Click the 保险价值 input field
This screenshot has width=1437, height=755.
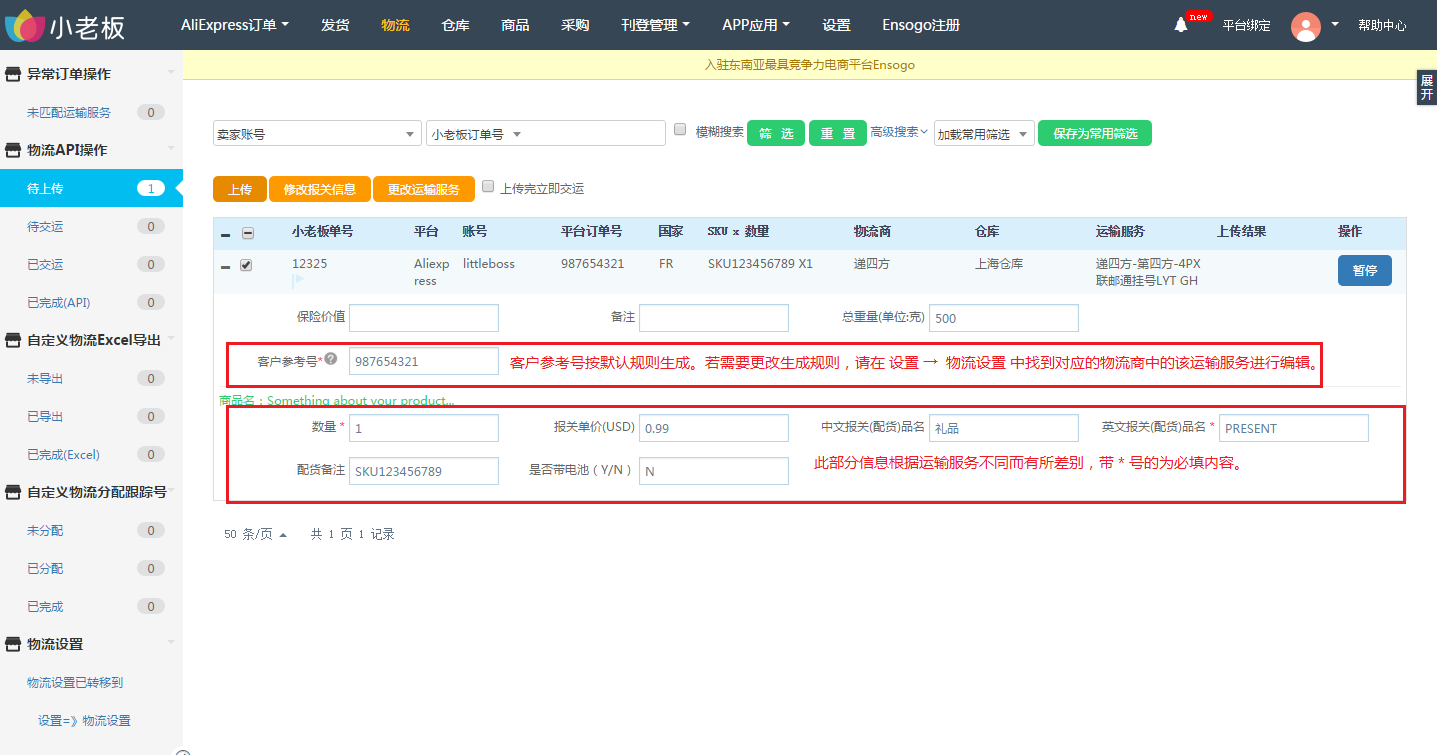(424, 318)
